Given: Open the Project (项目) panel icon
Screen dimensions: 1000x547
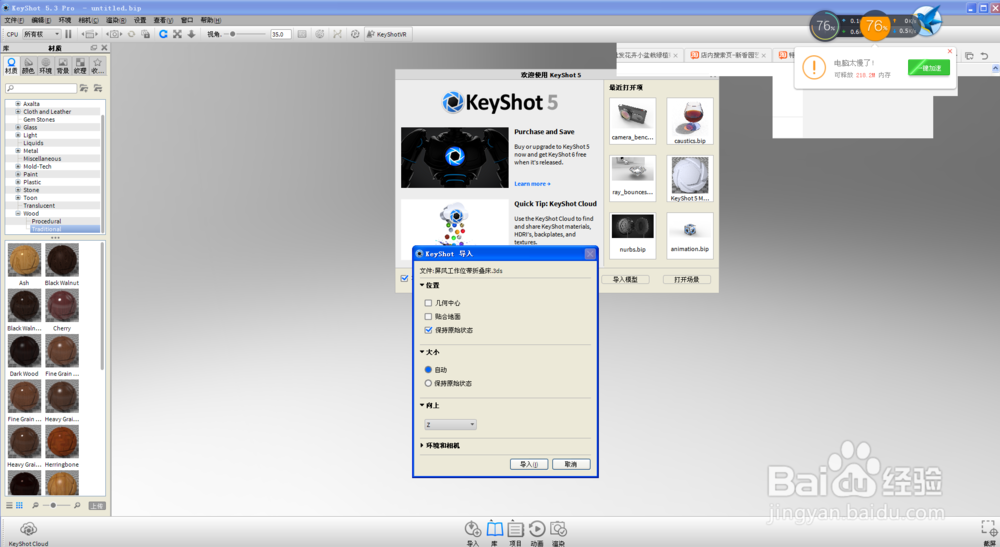Looking at the screenshot, I should pyautogui.click(x=515, y=529).
